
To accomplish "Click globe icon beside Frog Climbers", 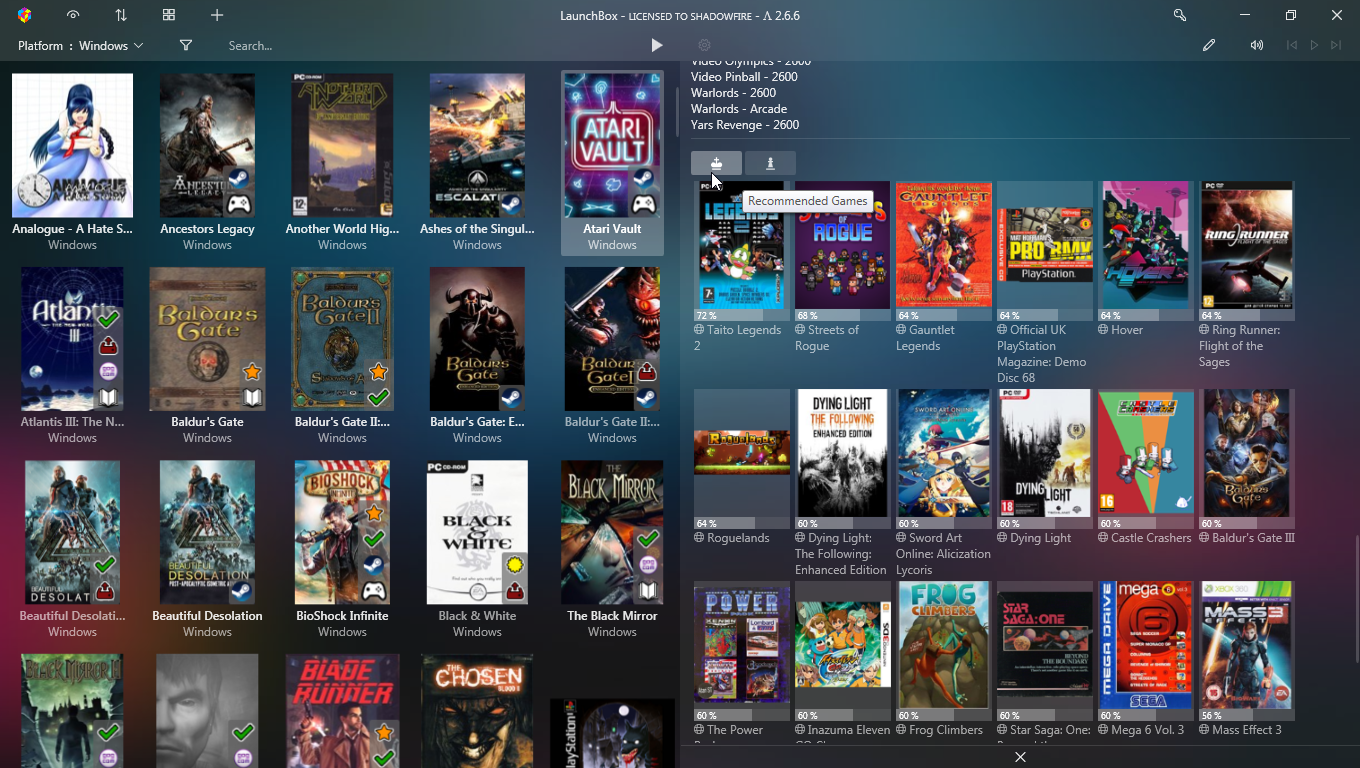I will click(x=902, y=730).
